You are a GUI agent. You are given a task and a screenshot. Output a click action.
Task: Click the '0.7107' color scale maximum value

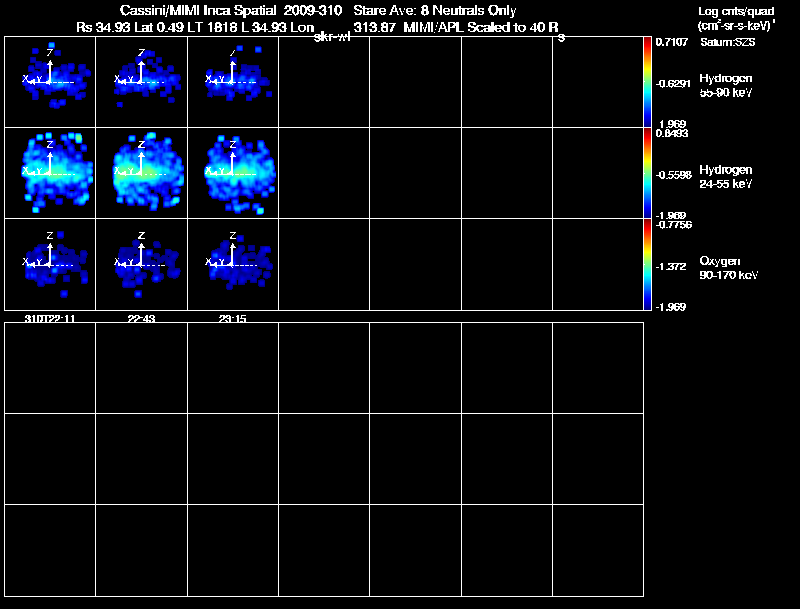[671, 42]
